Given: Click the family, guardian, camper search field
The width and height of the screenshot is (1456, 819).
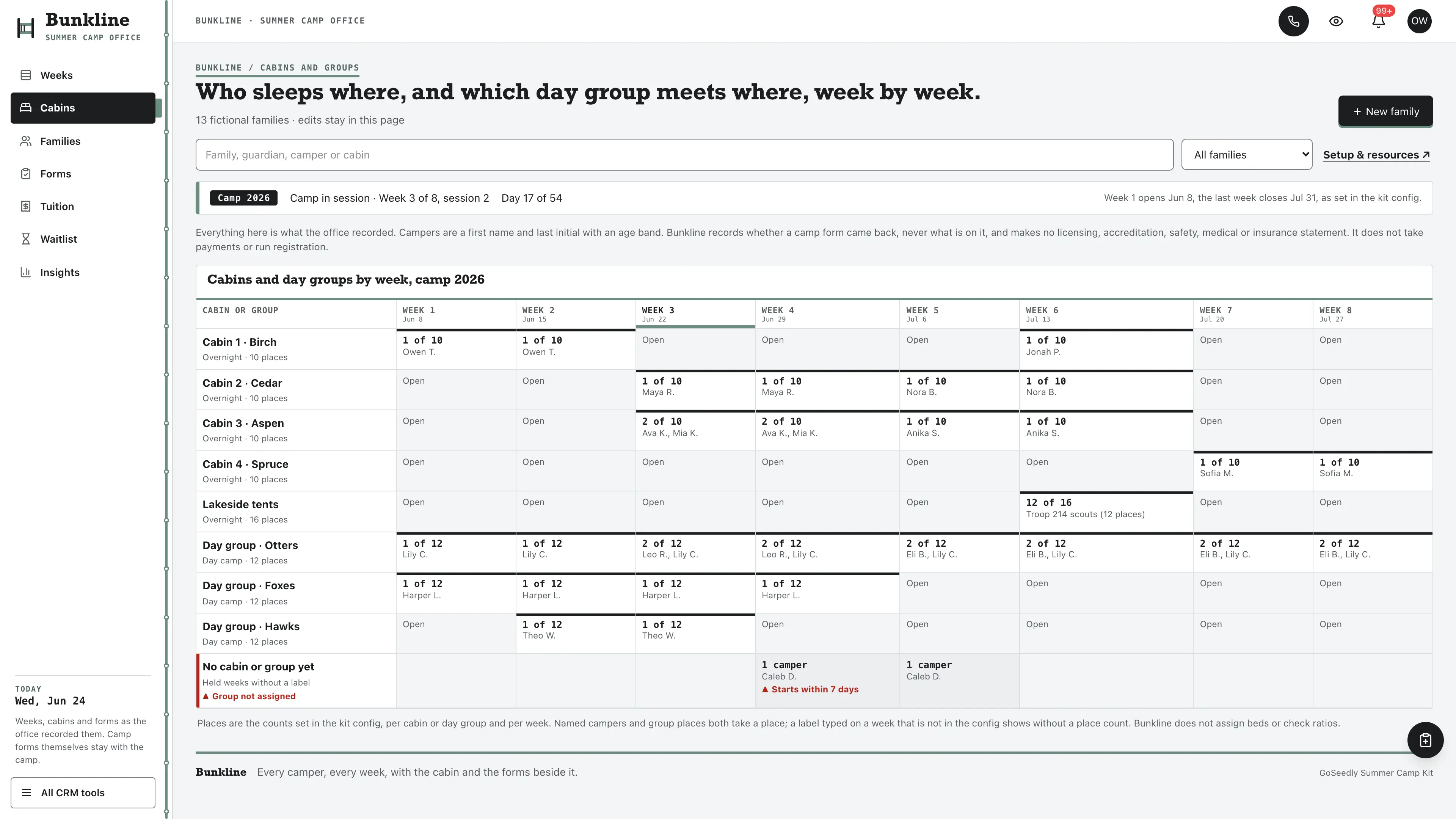Looking at the screenshot, I should coord(684,155).
